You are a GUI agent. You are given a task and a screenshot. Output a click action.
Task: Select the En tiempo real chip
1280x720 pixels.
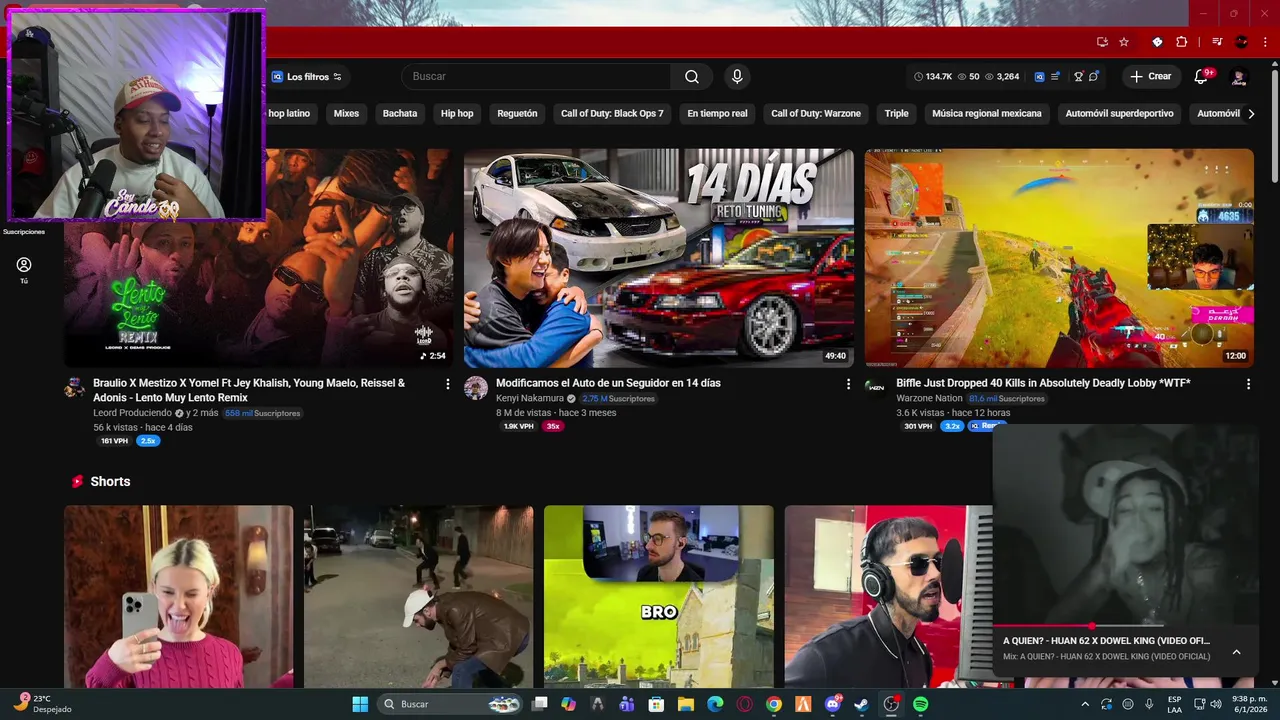tap(717, 114)
